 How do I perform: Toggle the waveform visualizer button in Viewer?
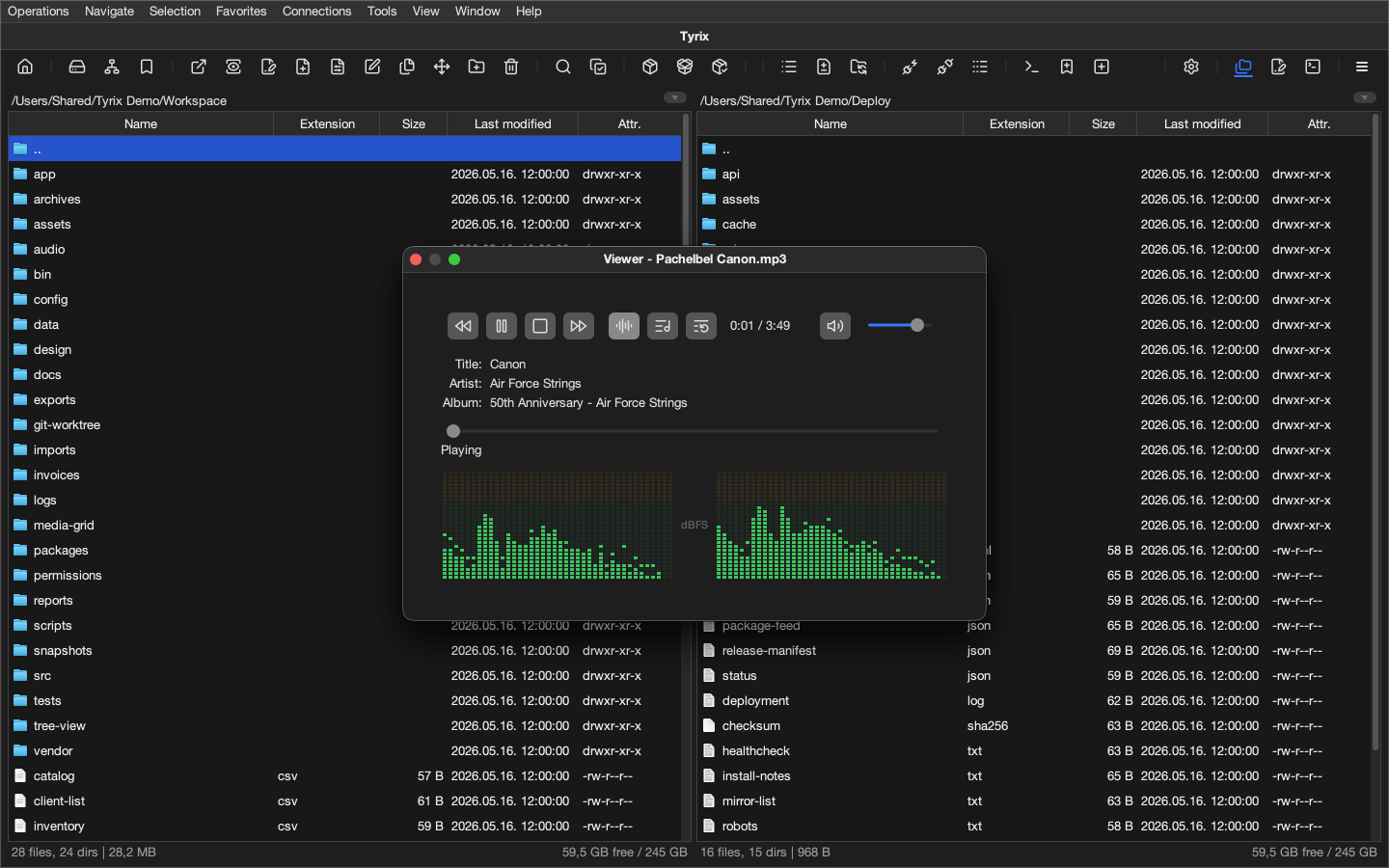pyautogui.click(x=624, y=326)
